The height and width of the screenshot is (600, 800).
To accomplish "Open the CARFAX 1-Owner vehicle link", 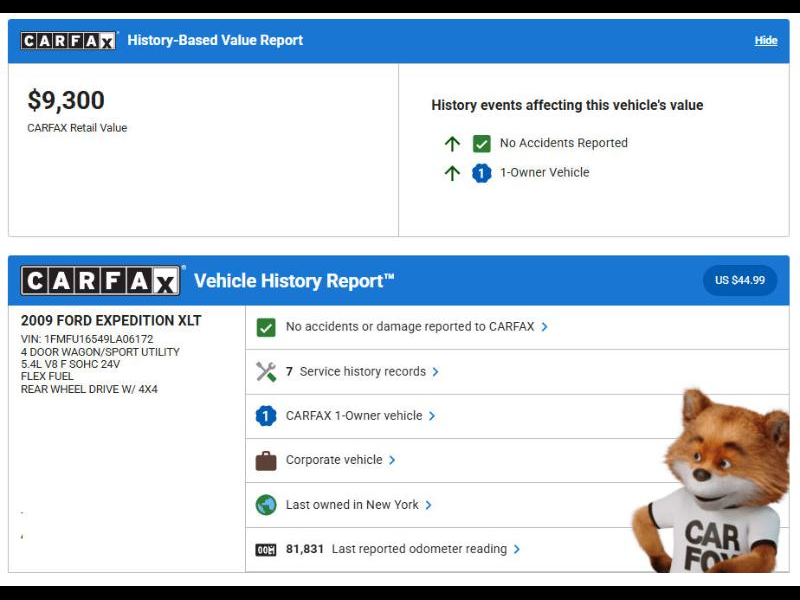I will [x=354, y=416].
